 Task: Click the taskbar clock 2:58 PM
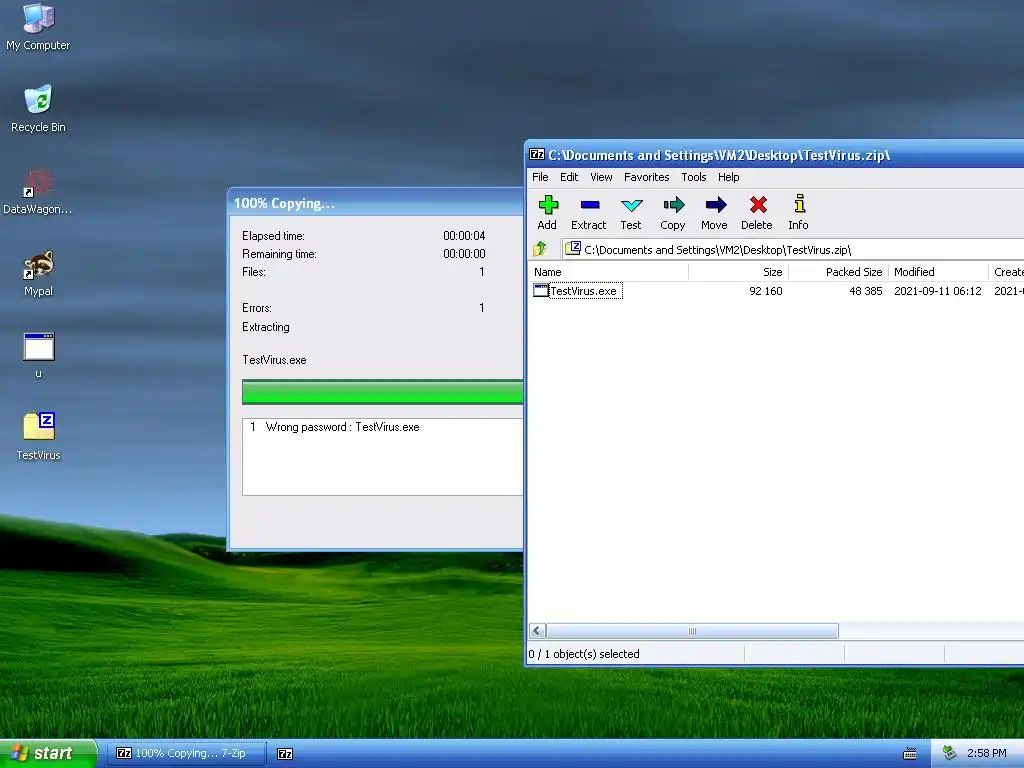pyautogui.click(x=986, y=754)
